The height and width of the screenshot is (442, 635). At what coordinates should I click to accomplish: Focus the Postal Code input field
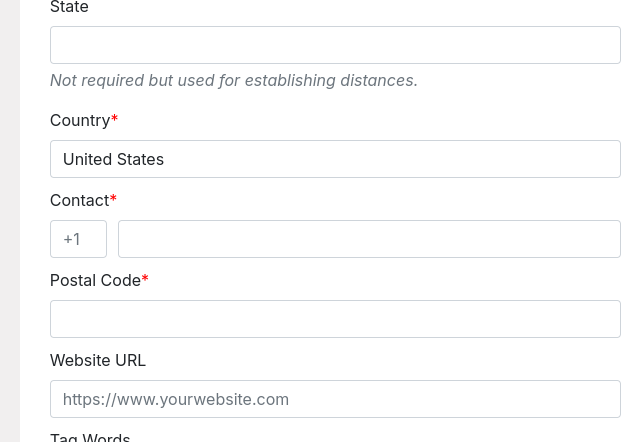click(x=335, y=319)
